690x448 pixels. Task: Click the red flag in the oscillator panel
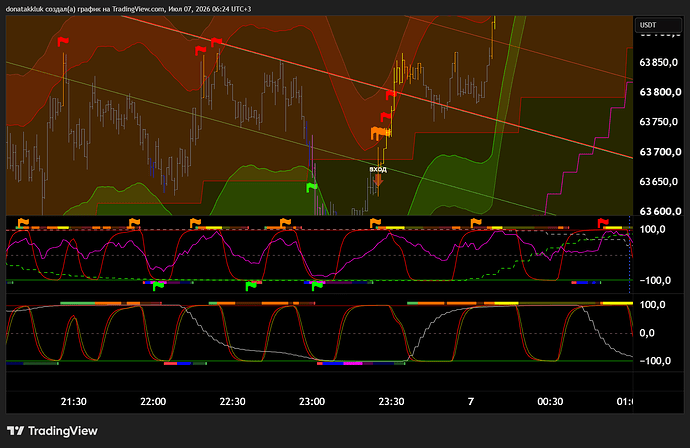[x=603, y=223]
